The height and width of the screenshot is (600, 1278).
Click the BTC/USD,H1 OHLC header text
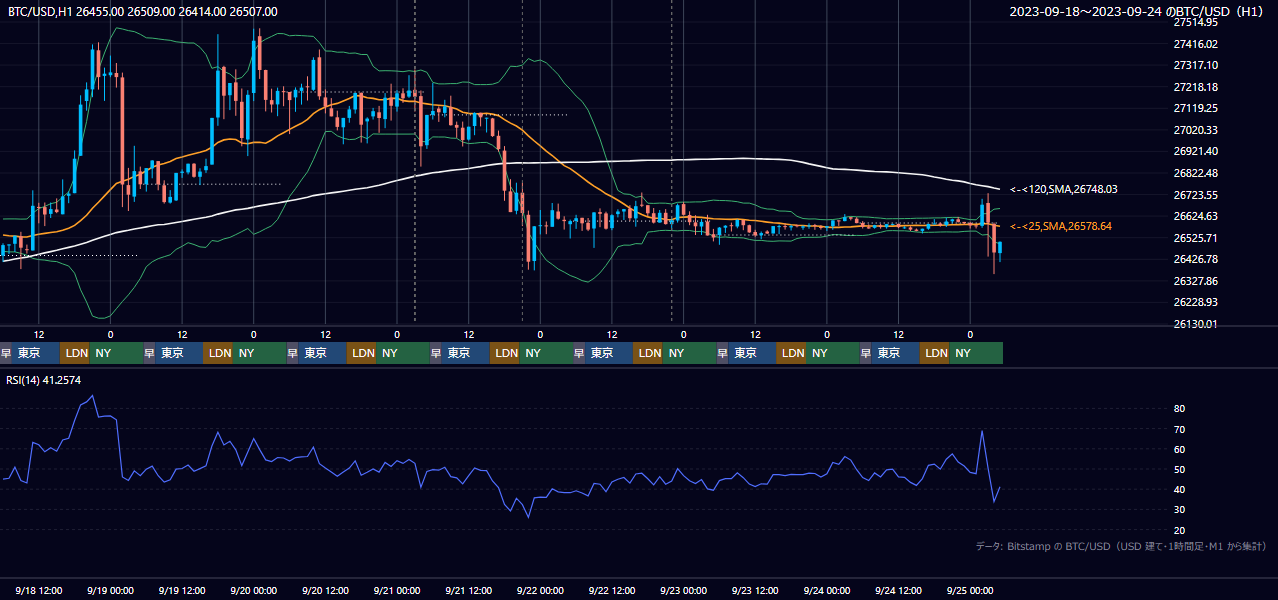point(143,12)
